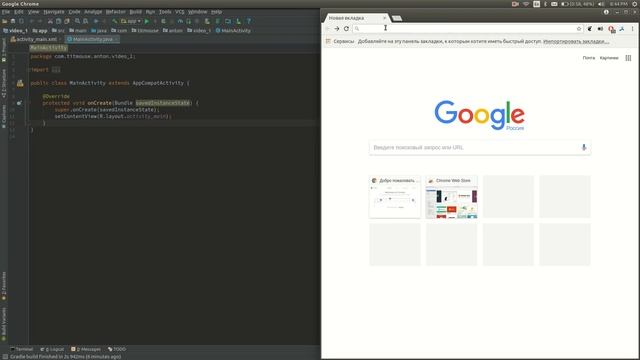
Task: Click the Synchronize toolbar icon
Action: (21, 21)
